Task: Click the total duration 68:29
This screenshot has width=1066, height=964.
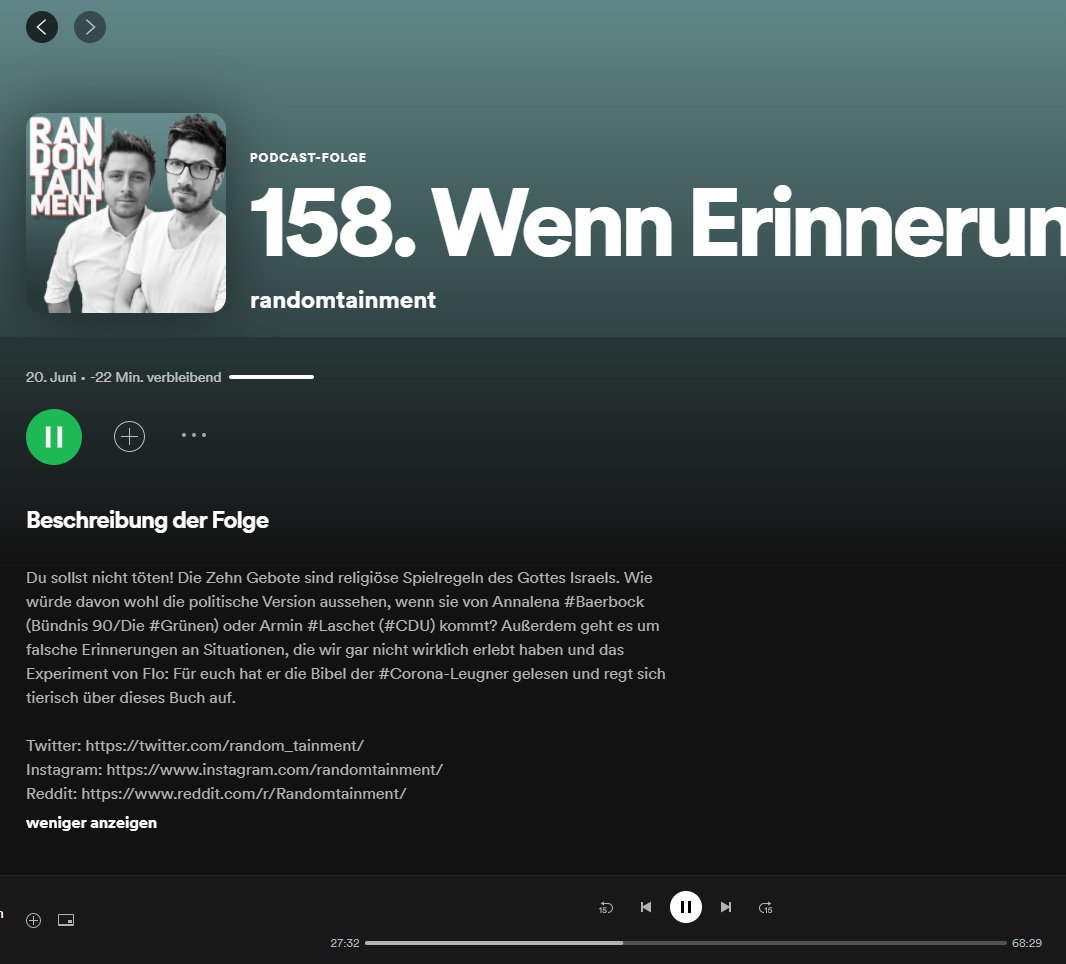Action: click(x=1027, y=943)
